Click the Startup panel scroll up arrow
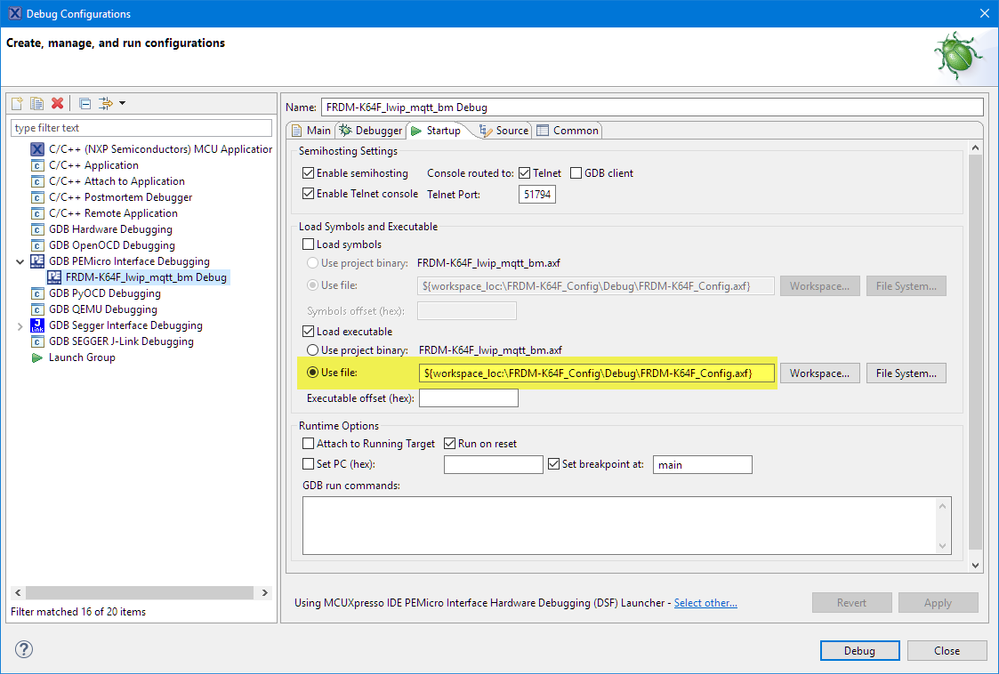 pos(975,148)
